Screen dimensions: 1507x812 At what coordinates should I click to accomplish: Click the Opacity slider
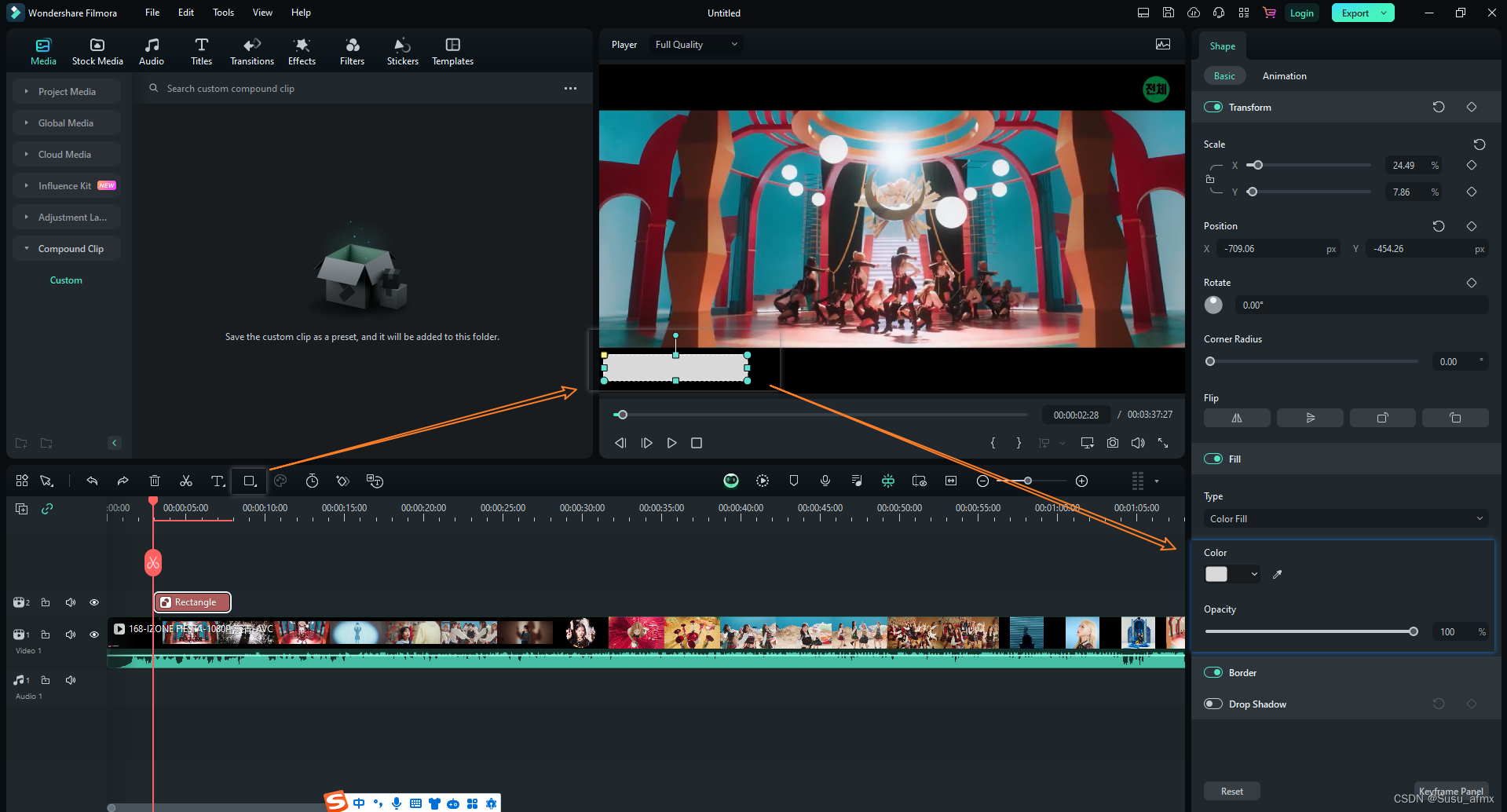[1310, 631]
